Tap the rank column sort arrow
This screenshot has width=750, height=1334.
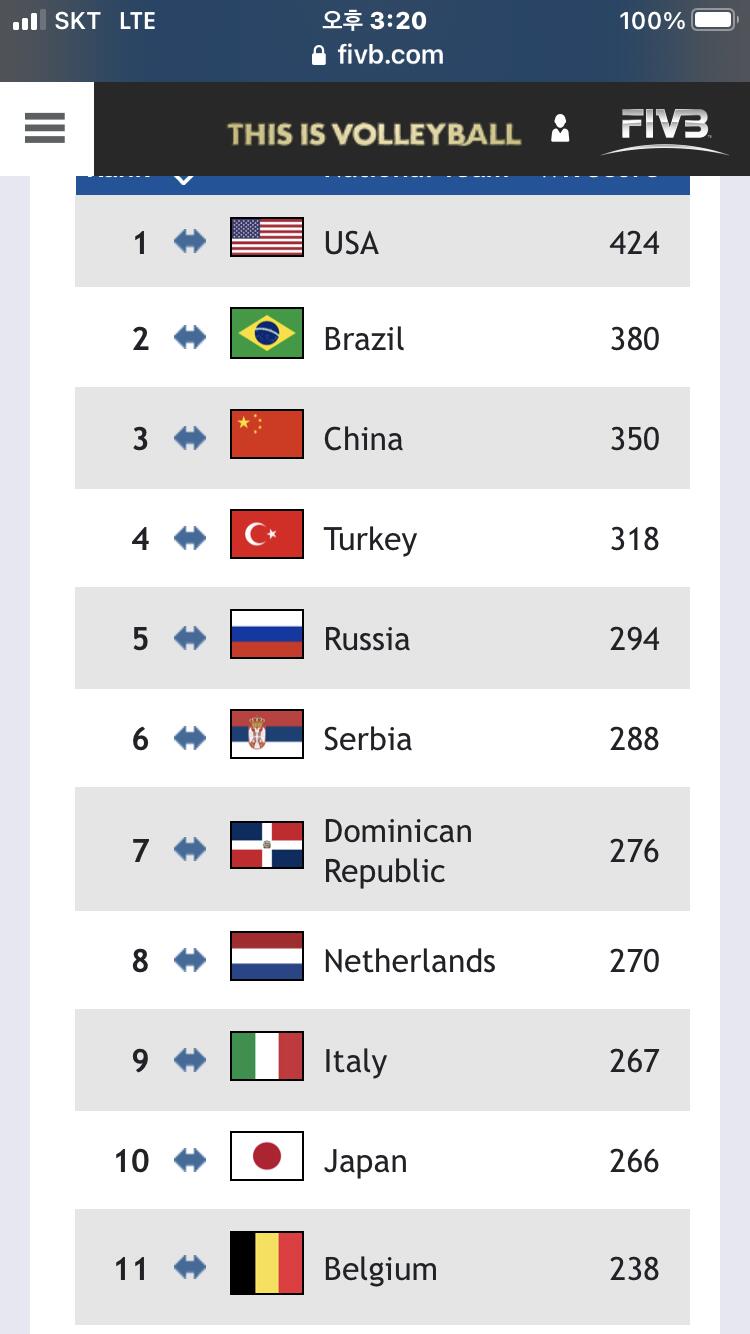183,178
